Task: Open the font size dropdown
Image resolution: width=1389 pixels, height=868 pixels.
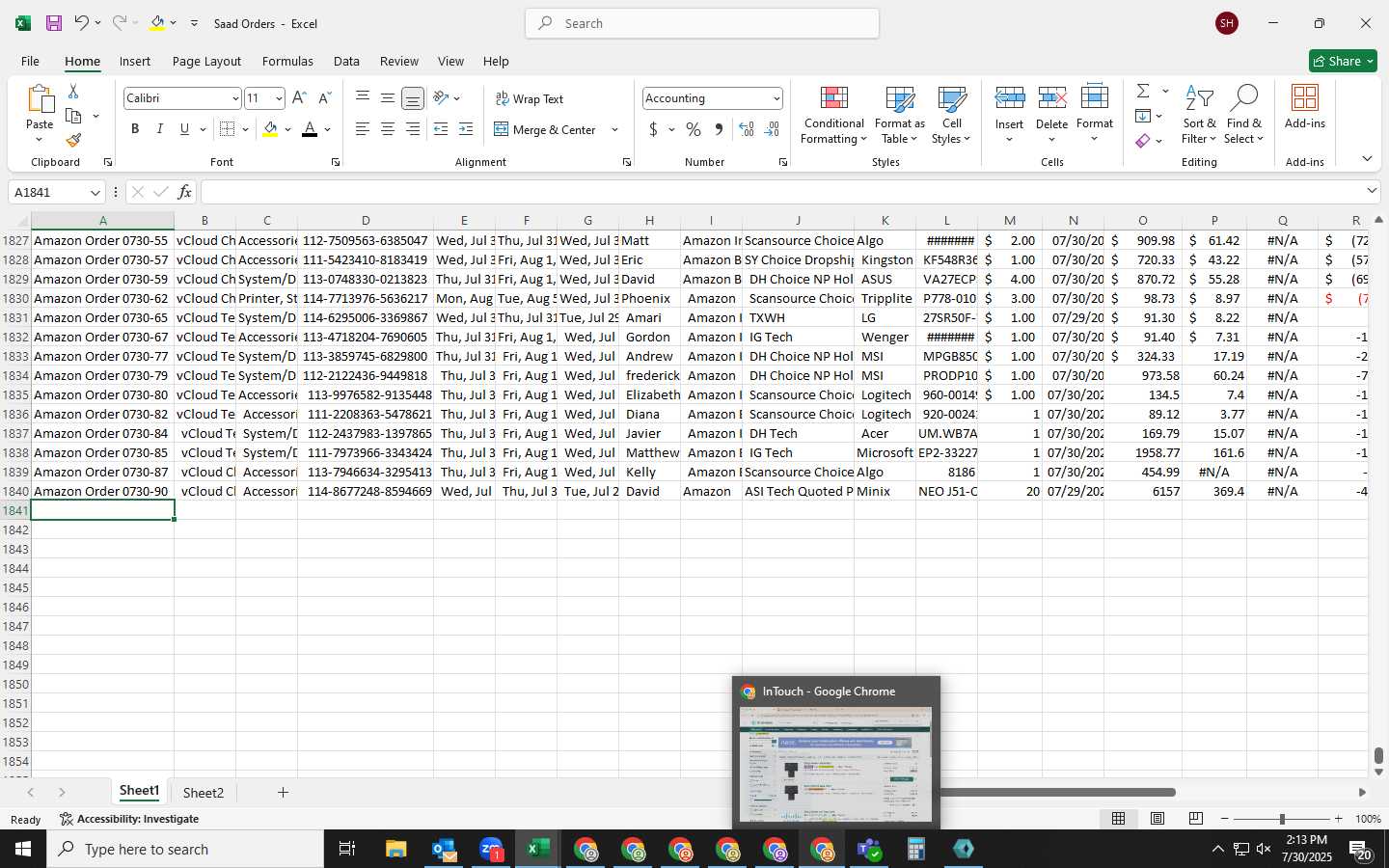Action: [279, 98]
